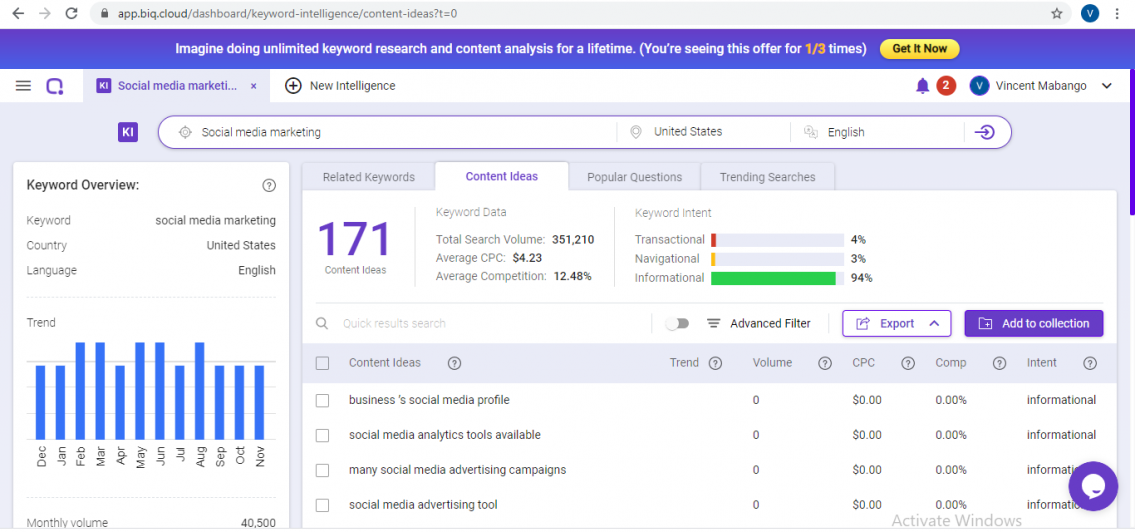Check many social media advertising campaigns row
Viewport: 1135px width, 532px height.
(323, 470)
